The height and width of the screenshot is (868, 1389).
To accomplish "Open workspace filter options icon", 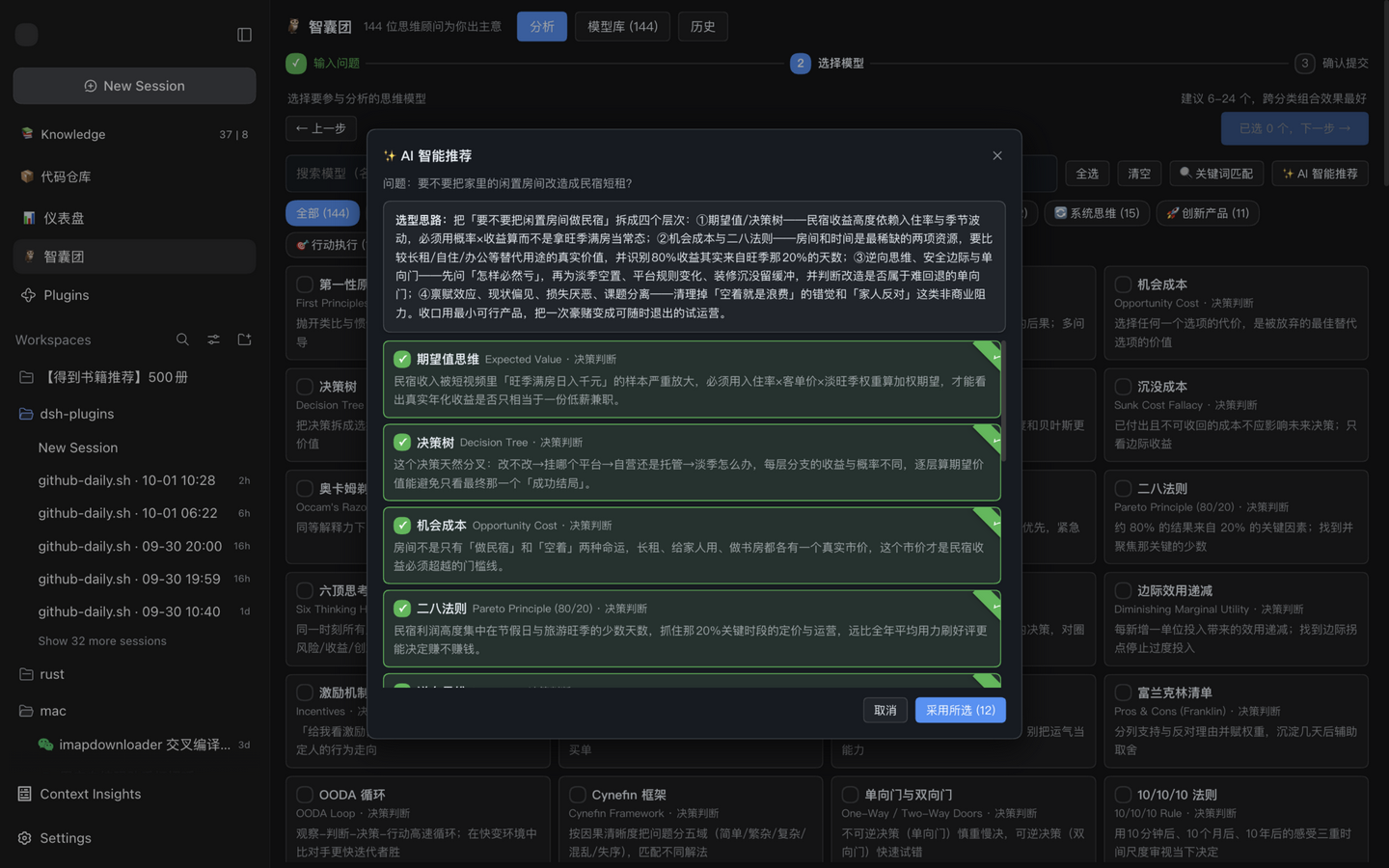I will click(213, 339).
